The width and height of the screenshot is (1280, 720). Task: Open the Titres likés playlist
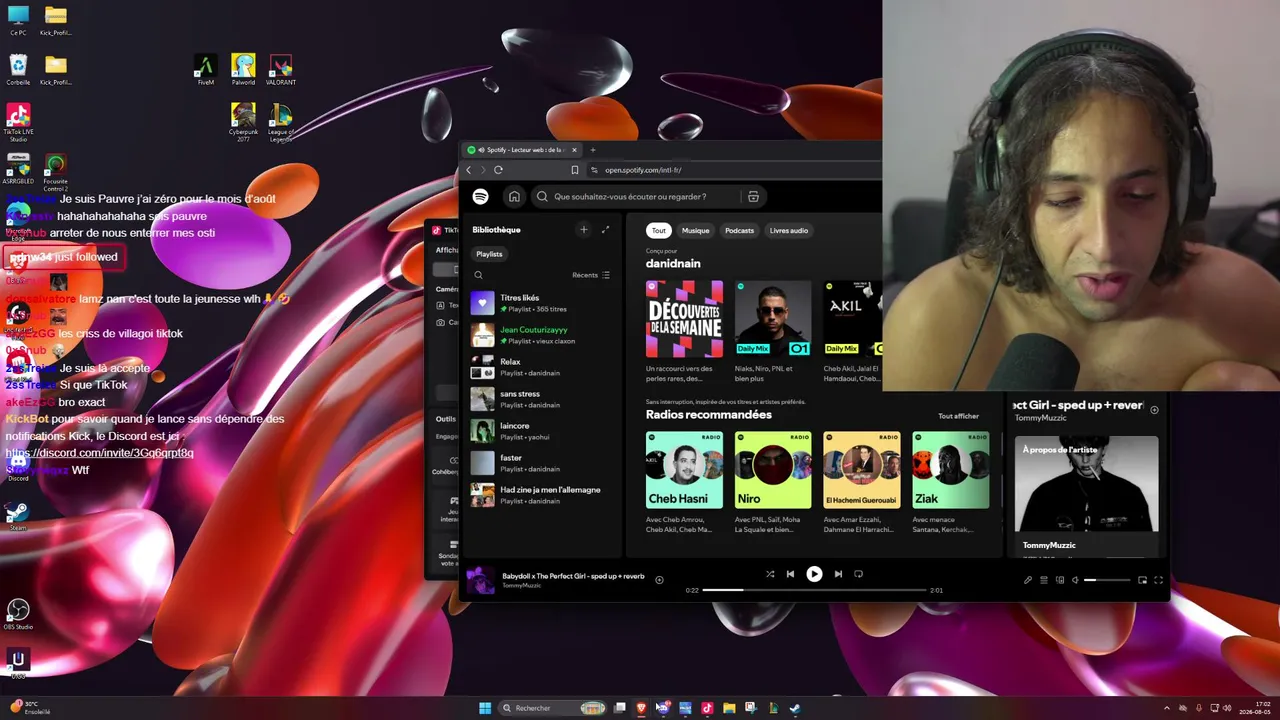tap(541, 303)
